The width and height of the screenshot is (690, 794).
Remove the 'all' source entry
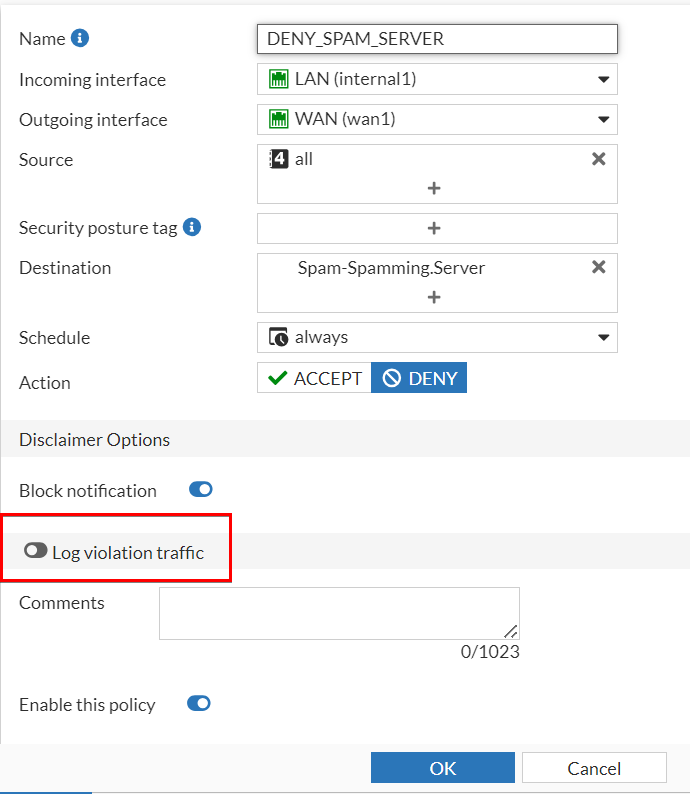click(x=598, y=159)
